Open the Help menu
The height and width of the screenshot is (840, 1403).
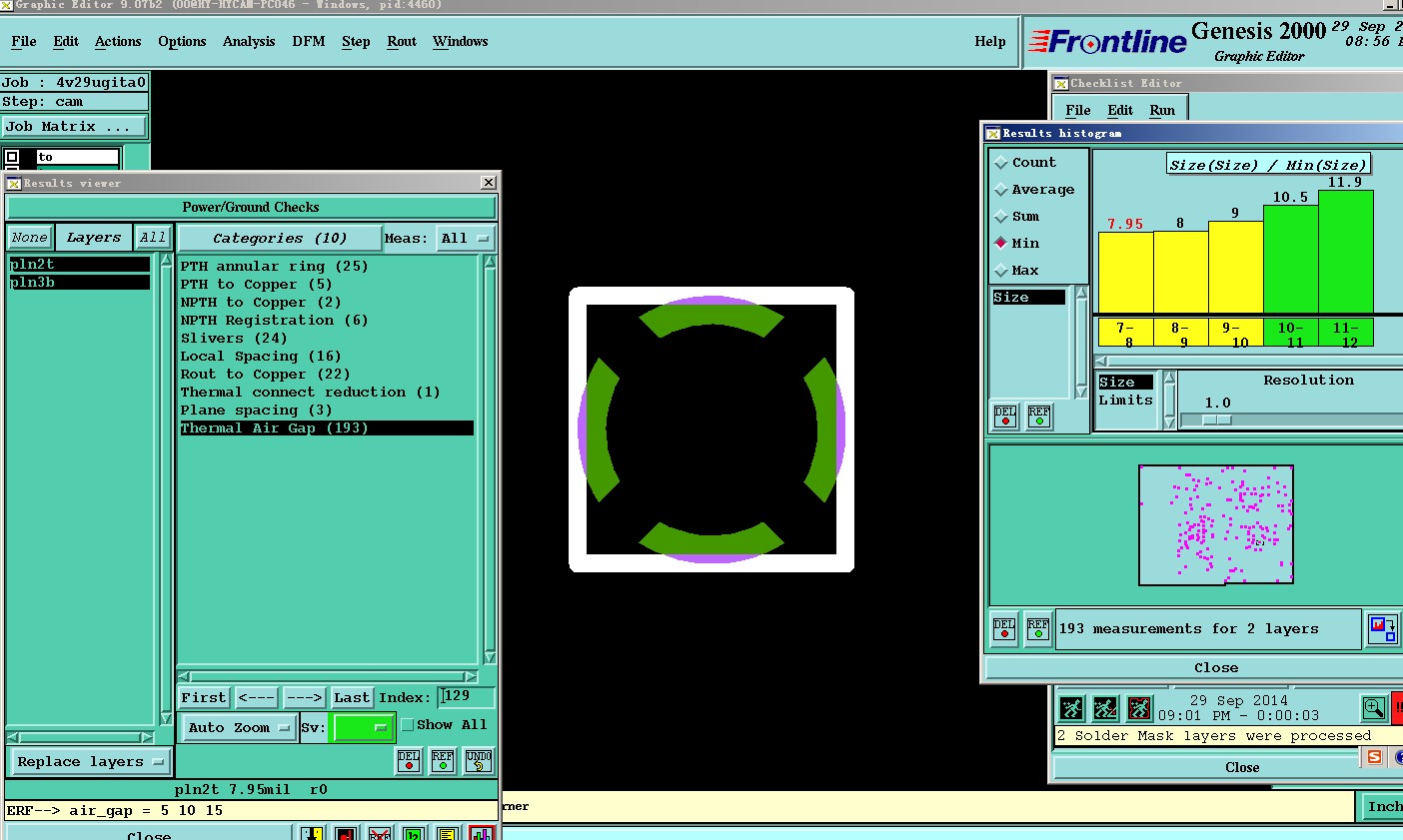[990, 42]
